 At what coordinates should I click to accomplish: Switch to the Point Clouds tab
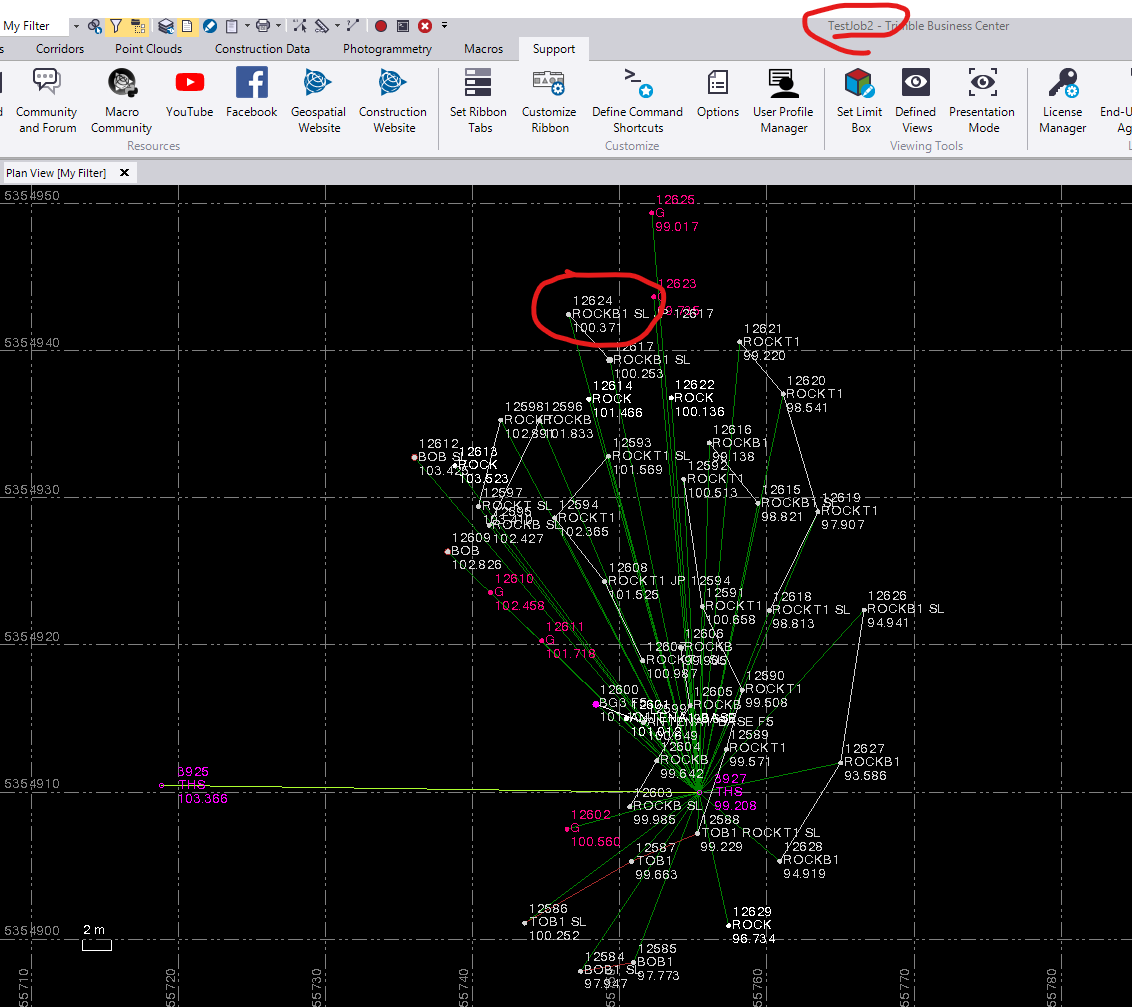coord(148,48)
